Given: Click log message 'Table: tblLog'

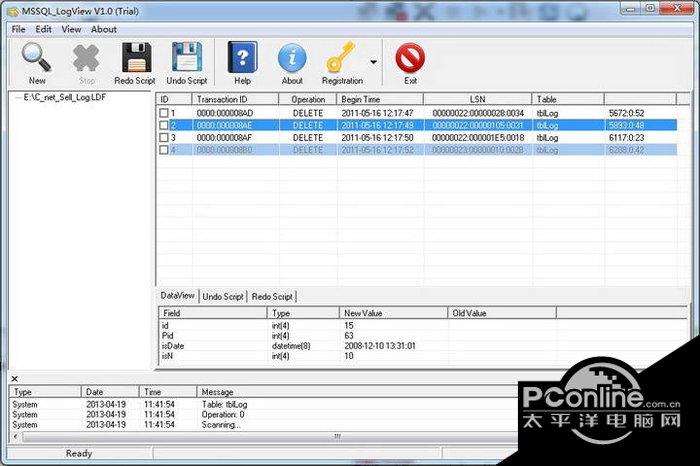Looking at the screenshot, I should pyautogui.click(x=225, y=404).
